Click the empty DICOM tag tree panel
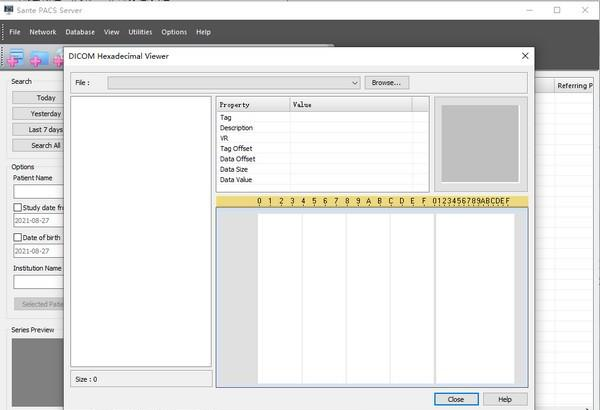 click(141, 232)
